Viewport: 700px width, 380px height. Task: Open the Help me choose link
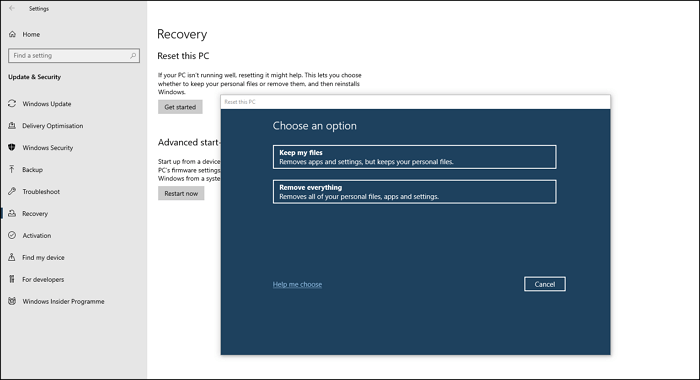click(297, 284)
